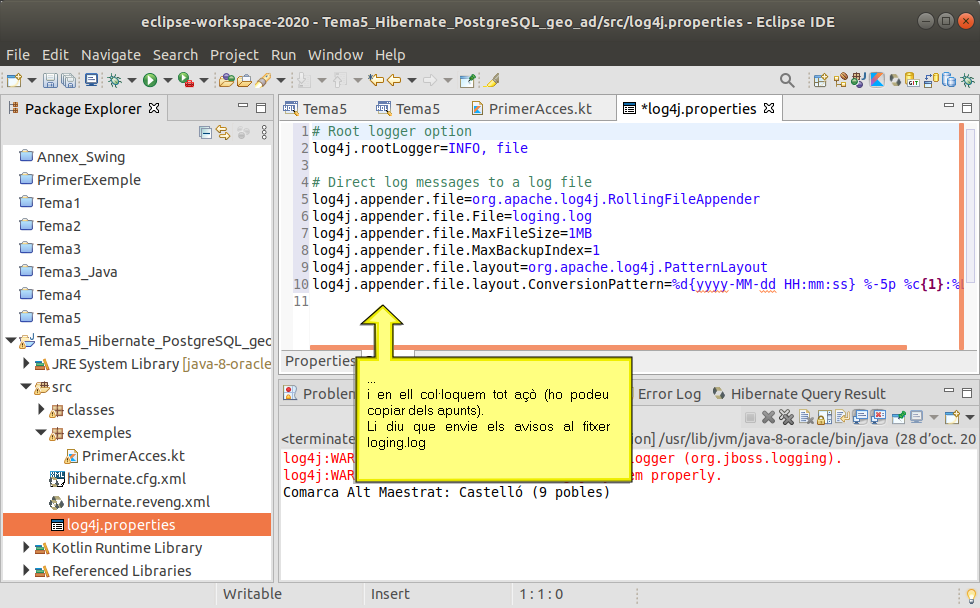
Task: Click the Save All toolbar icon
Action: click(x=69, y=80)
